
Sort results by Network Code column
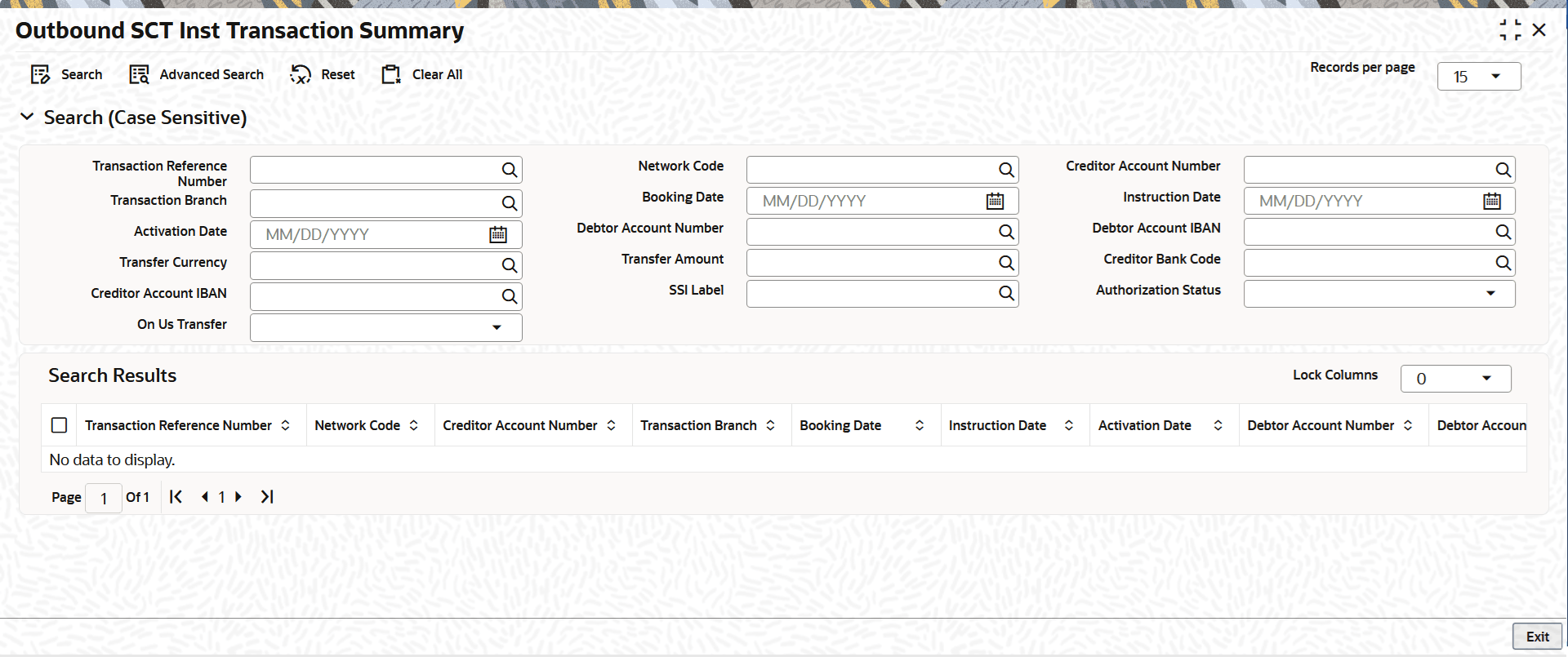click(413, 425)
